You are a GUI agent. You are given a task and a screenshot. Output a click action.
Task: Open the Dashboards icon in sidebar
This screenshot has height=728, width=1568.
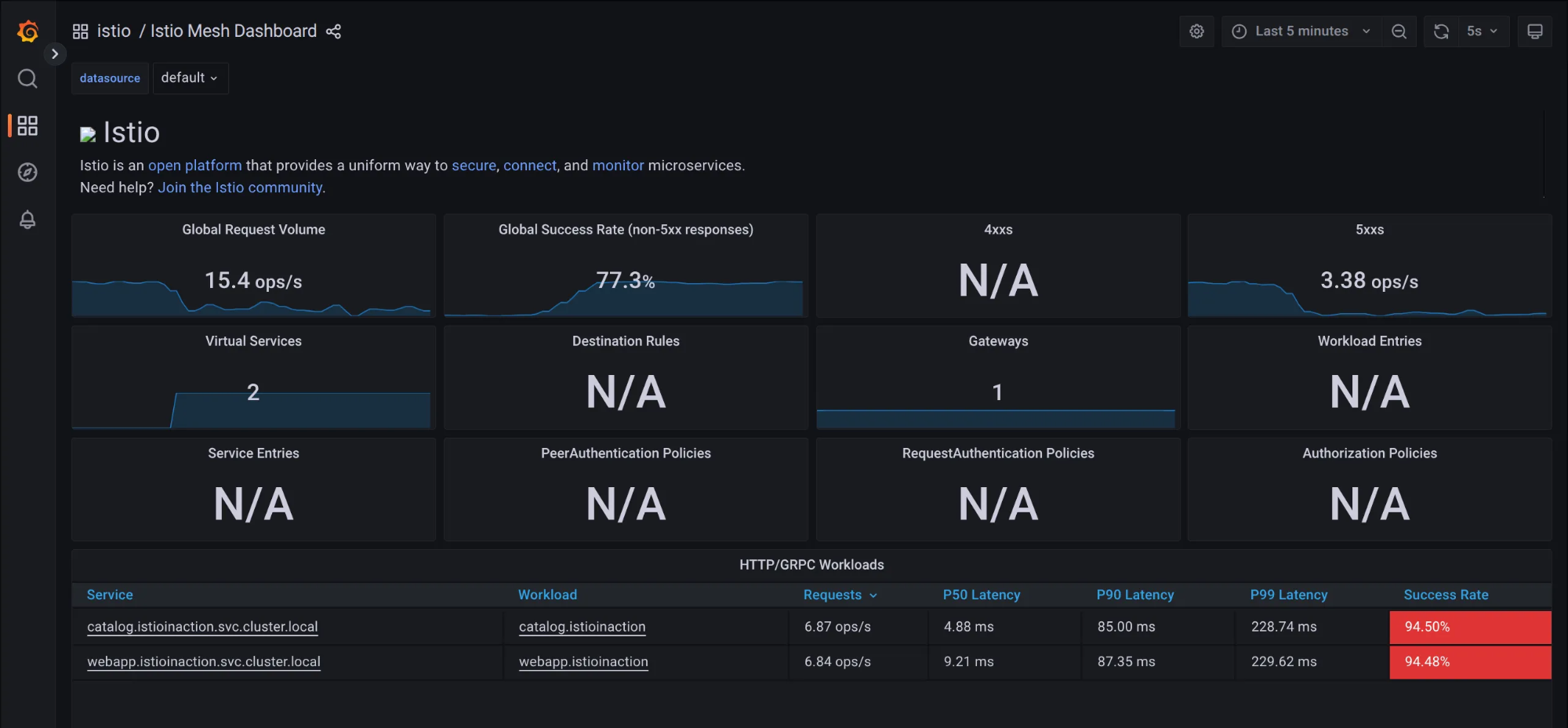27,126
